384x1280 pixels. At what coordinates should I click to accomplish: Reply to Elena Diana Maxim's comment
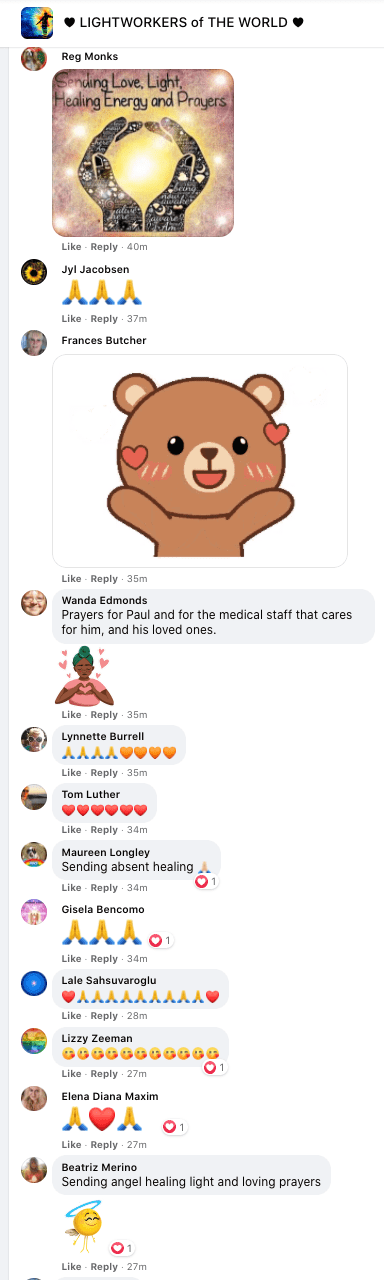[104, 1145]
